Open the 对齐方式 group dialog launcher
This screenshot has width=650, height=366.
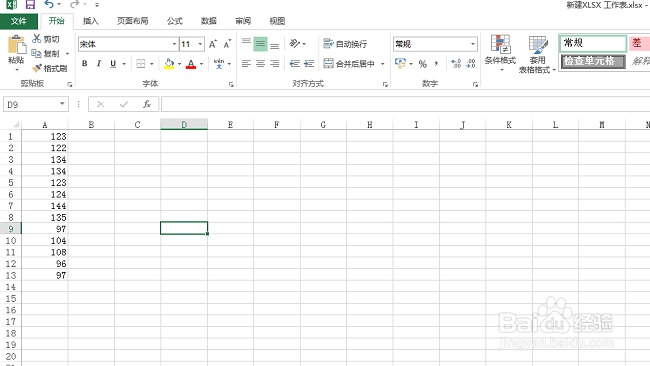click(385, 84)
